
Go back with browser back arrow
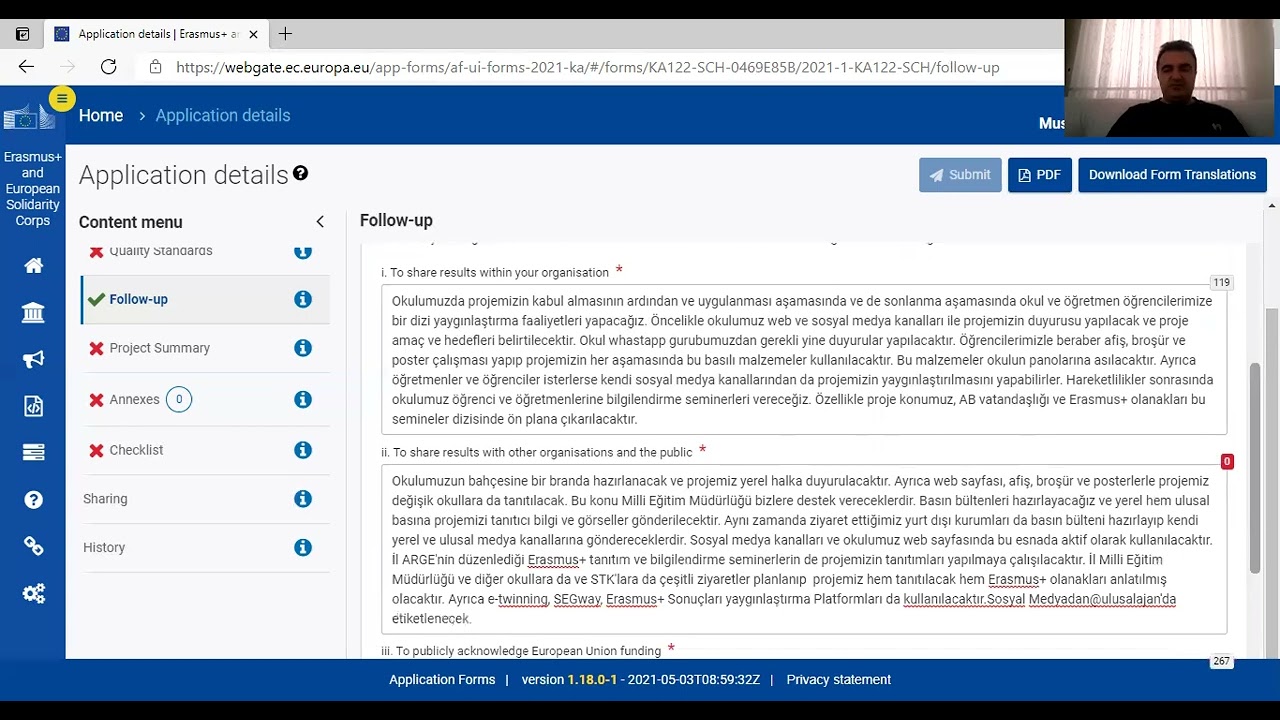pos(26,67)
